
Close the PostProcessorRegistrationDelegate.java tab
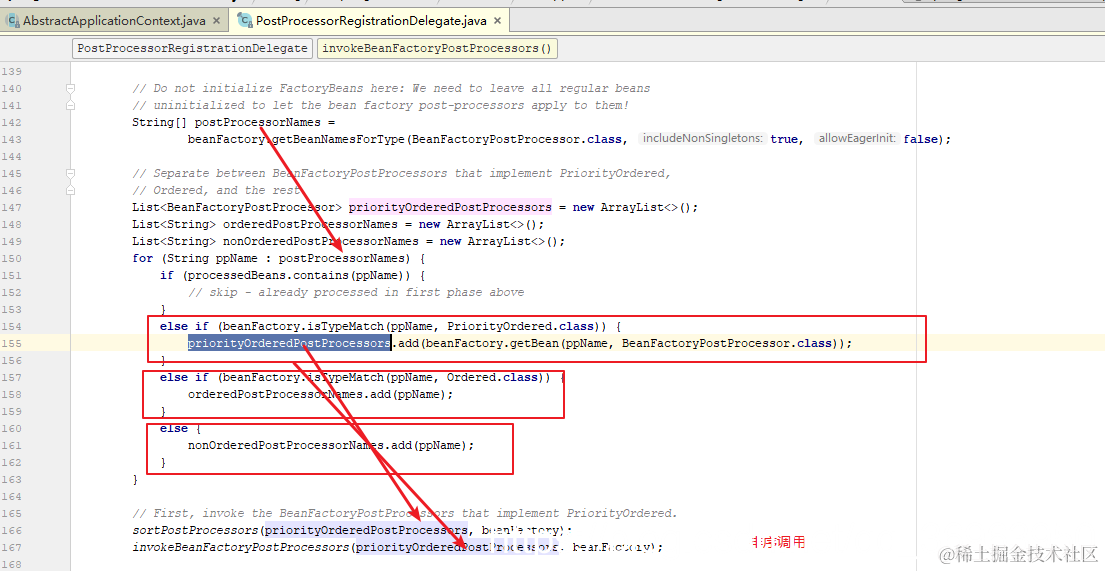[x=498, y=21]
